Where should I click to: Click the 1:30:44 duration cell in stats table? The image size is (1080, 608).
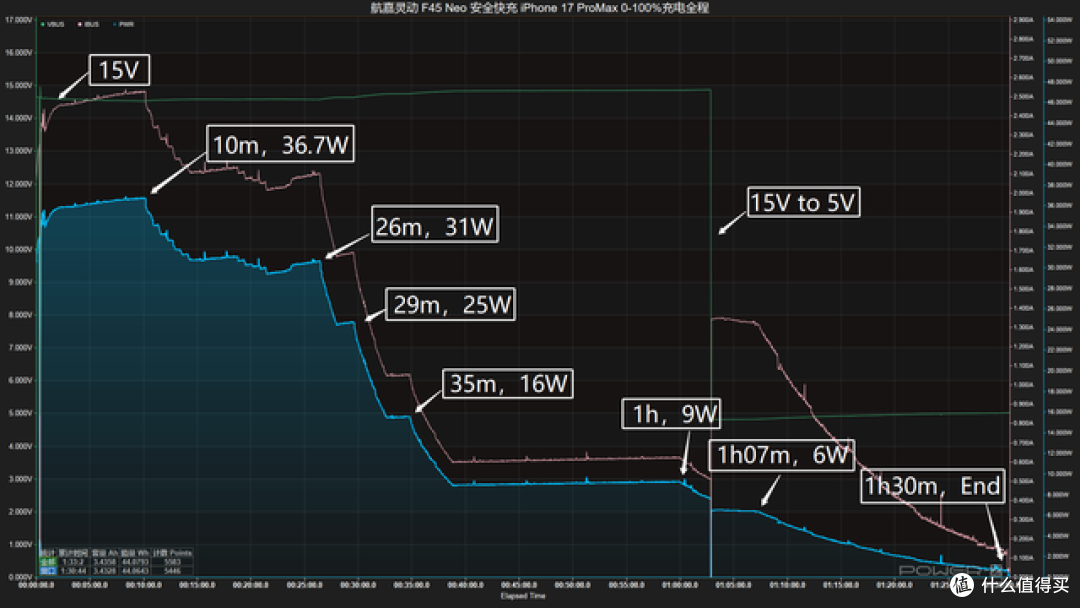(73, 571)
